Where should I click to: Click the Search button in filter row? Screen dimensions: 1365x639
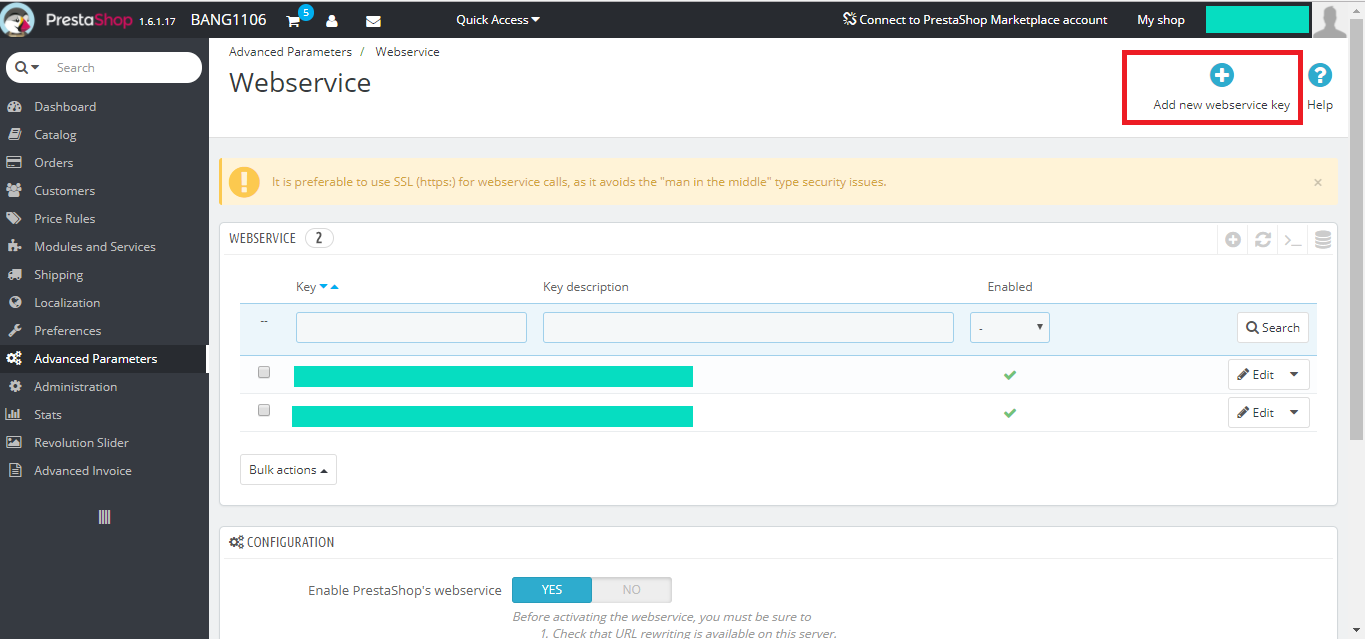tap(1273, 327)
